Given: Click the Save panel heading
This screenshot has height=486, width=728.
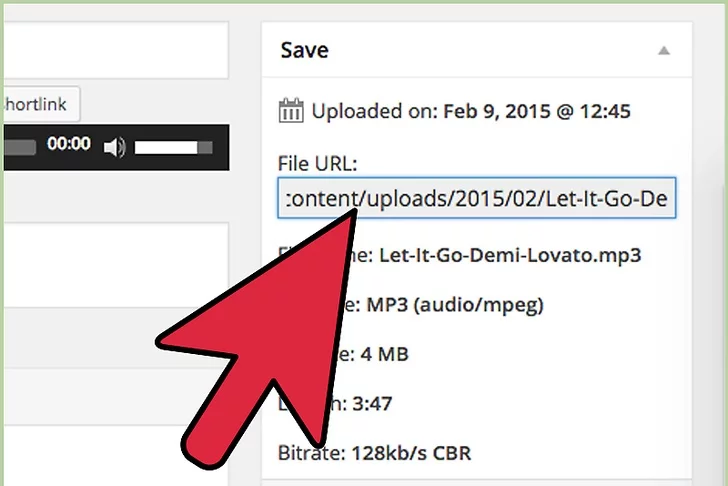Looking at the screenshot, I should [304, 50].
